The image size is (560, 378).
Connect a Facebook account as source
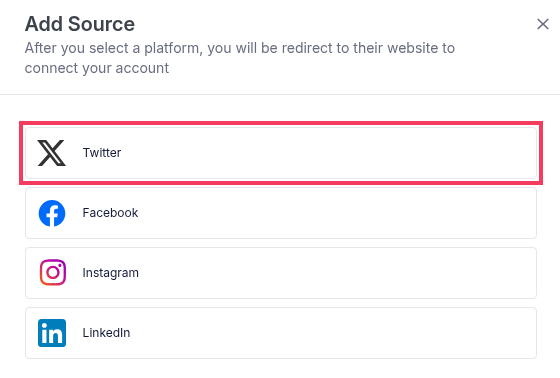(281, 213)
